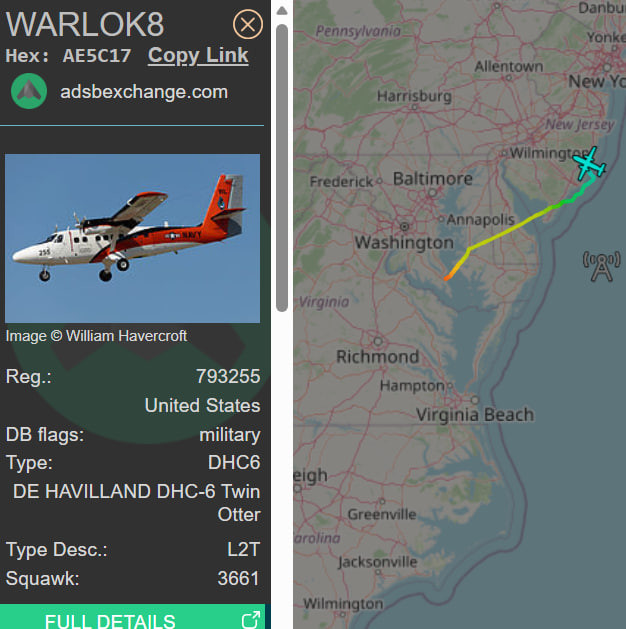Click the radio tower receiver icon on map
Viewport: 626px width, 629px height.
pyautogui.click(x=601, y=266)
